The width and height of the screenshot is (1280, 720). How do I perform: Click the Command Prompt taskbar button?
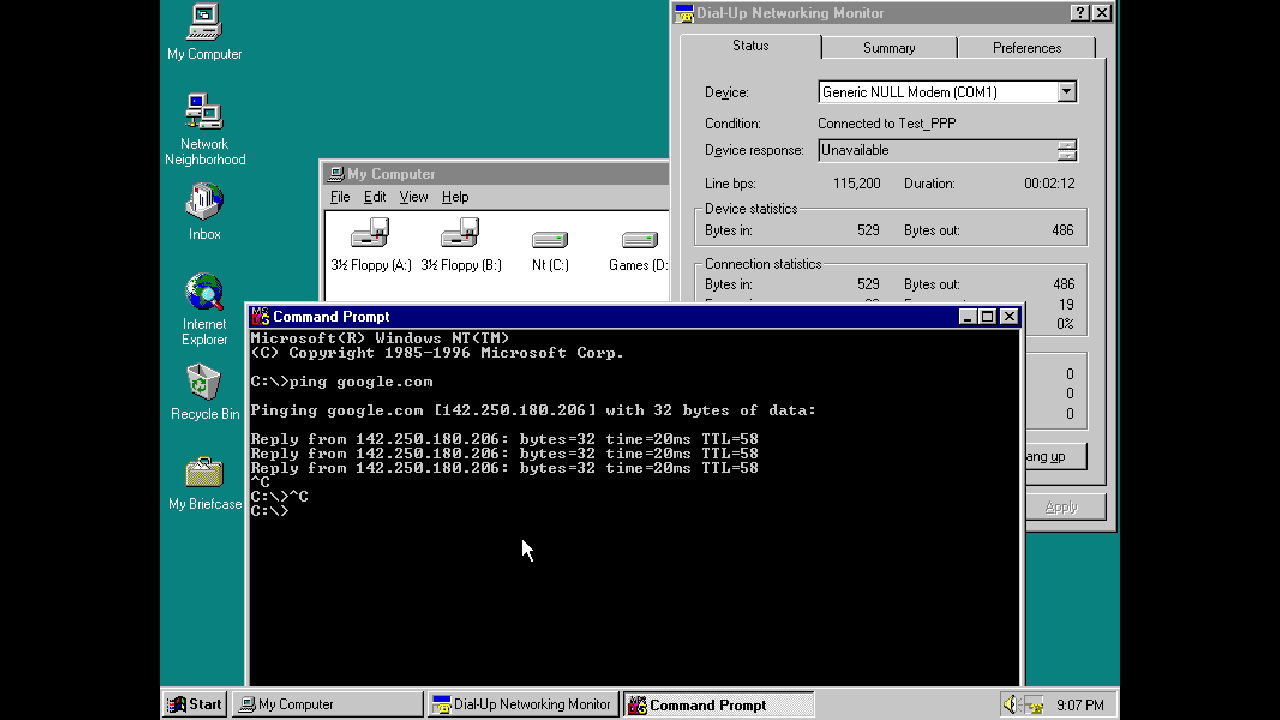pyautogui.click(x=718, y=704)
